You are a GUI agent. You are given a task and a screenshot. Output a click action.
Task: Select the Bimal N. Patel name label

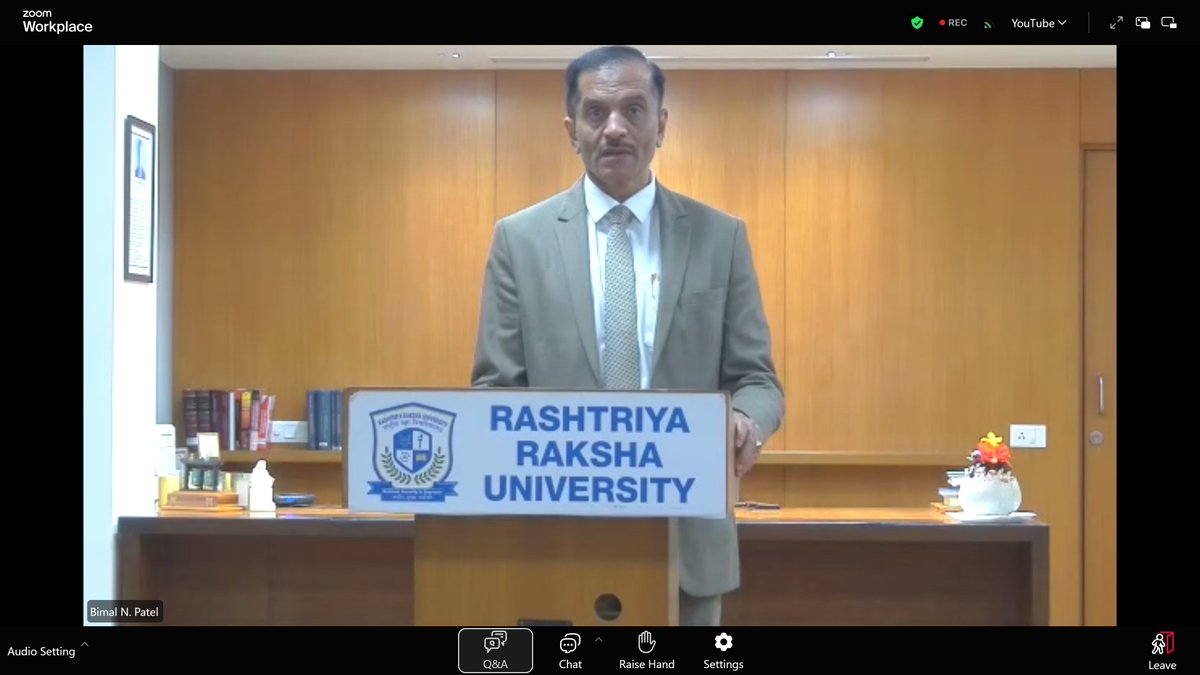point(125,611)
